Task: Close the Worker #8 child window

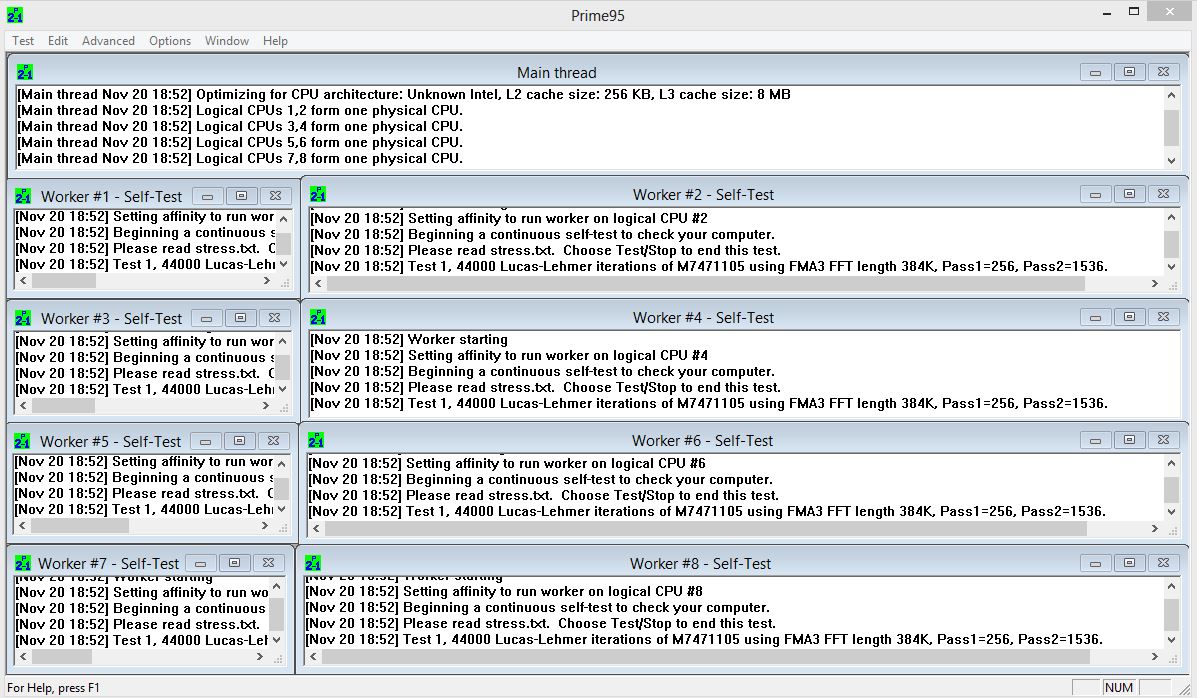Action: (x=1163, y=563)
